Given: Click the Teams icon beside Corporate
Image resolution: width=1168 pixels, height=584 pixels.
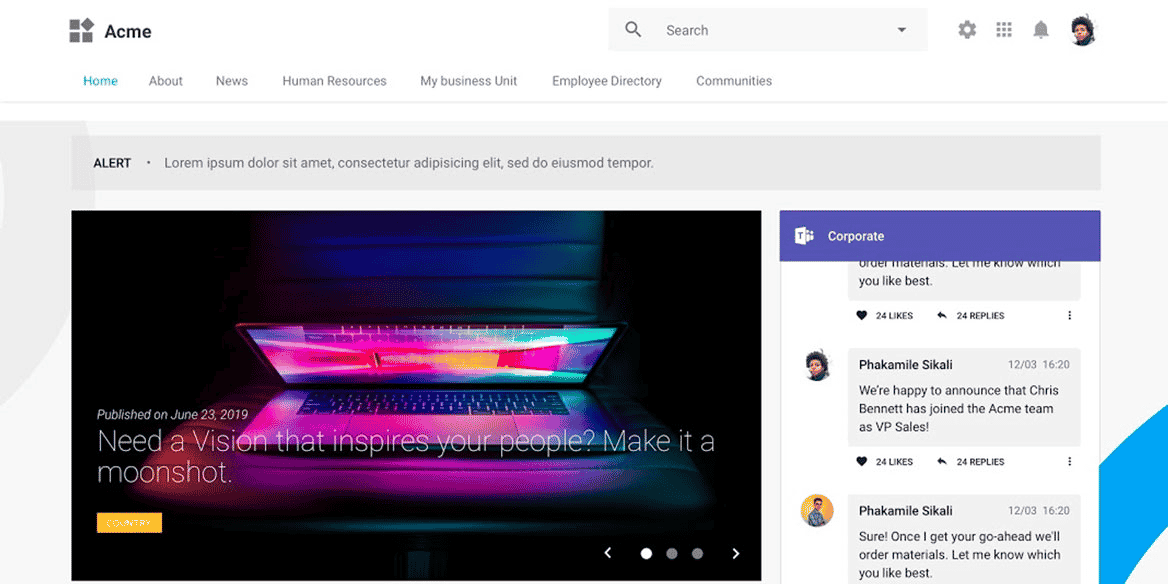Looking at the screenshot, I should point(804,236).
